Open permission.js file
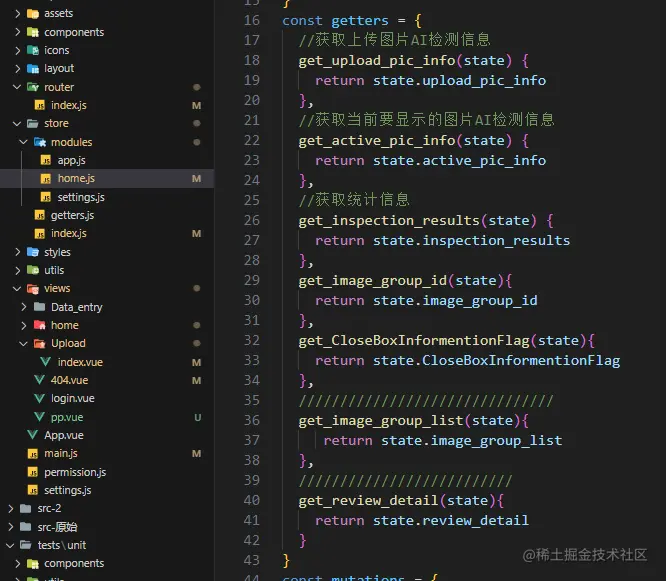Image resolution: width=666 pixels, height=581 pixels. click(x=75, y=472)
